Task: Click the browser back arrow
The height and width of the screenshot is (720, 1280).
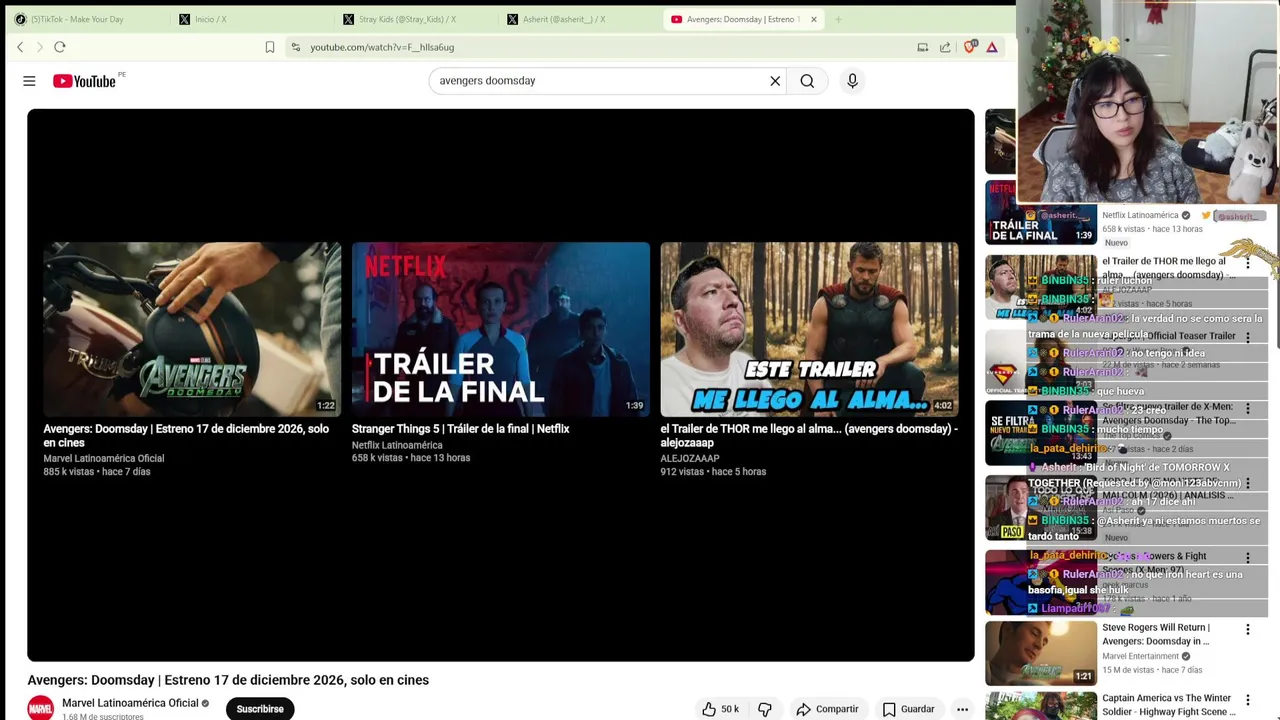Action: pos(20,47)
